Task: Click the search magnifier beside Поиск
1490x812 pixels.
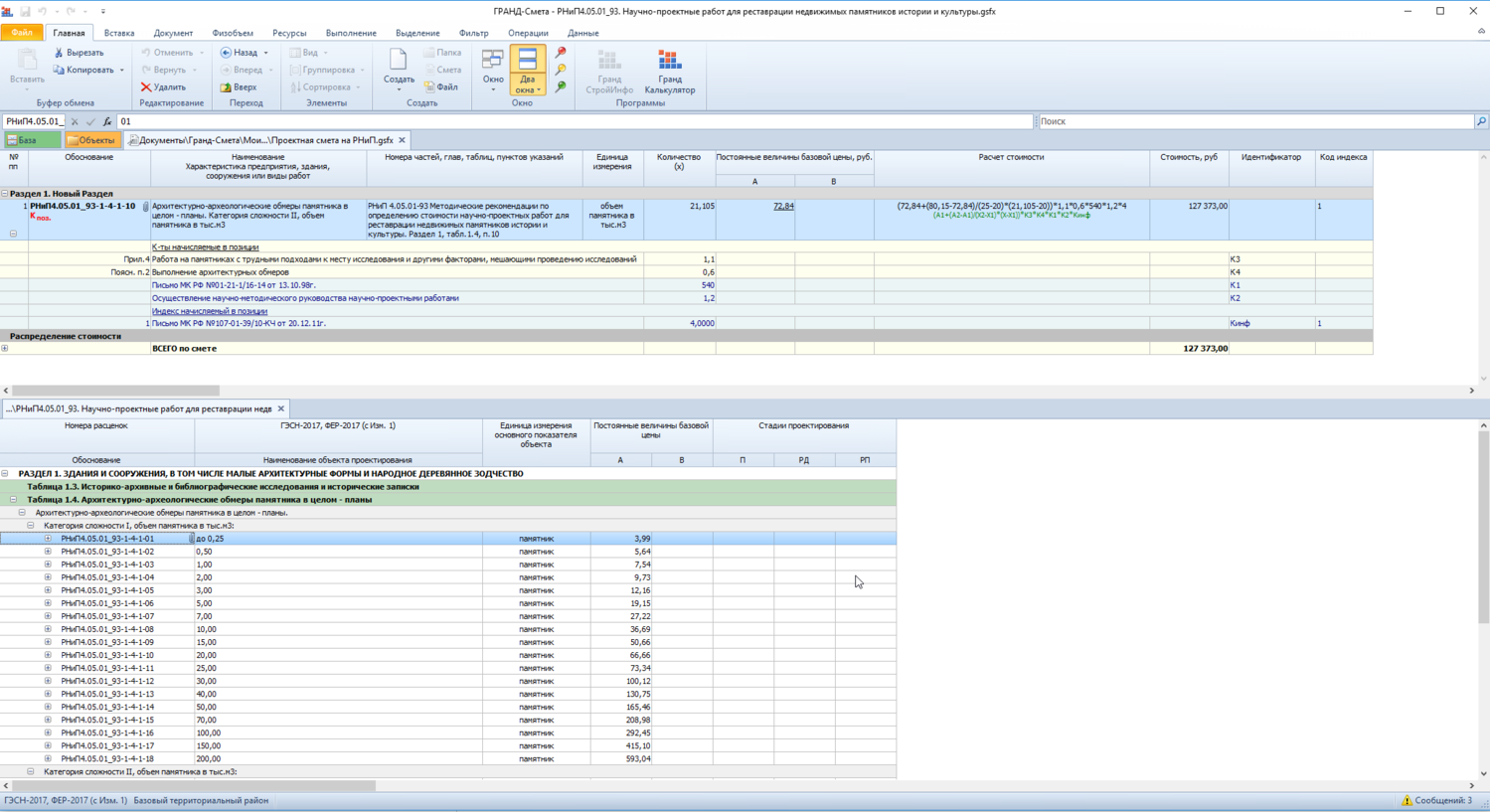Action: click(1481, 121)
